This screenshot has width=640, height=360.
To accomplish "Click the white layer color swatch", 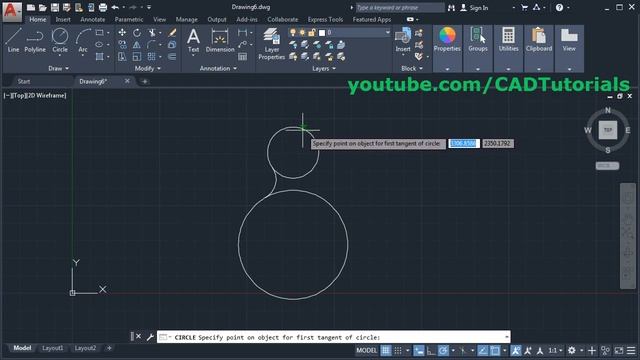I will coord(322,33).
